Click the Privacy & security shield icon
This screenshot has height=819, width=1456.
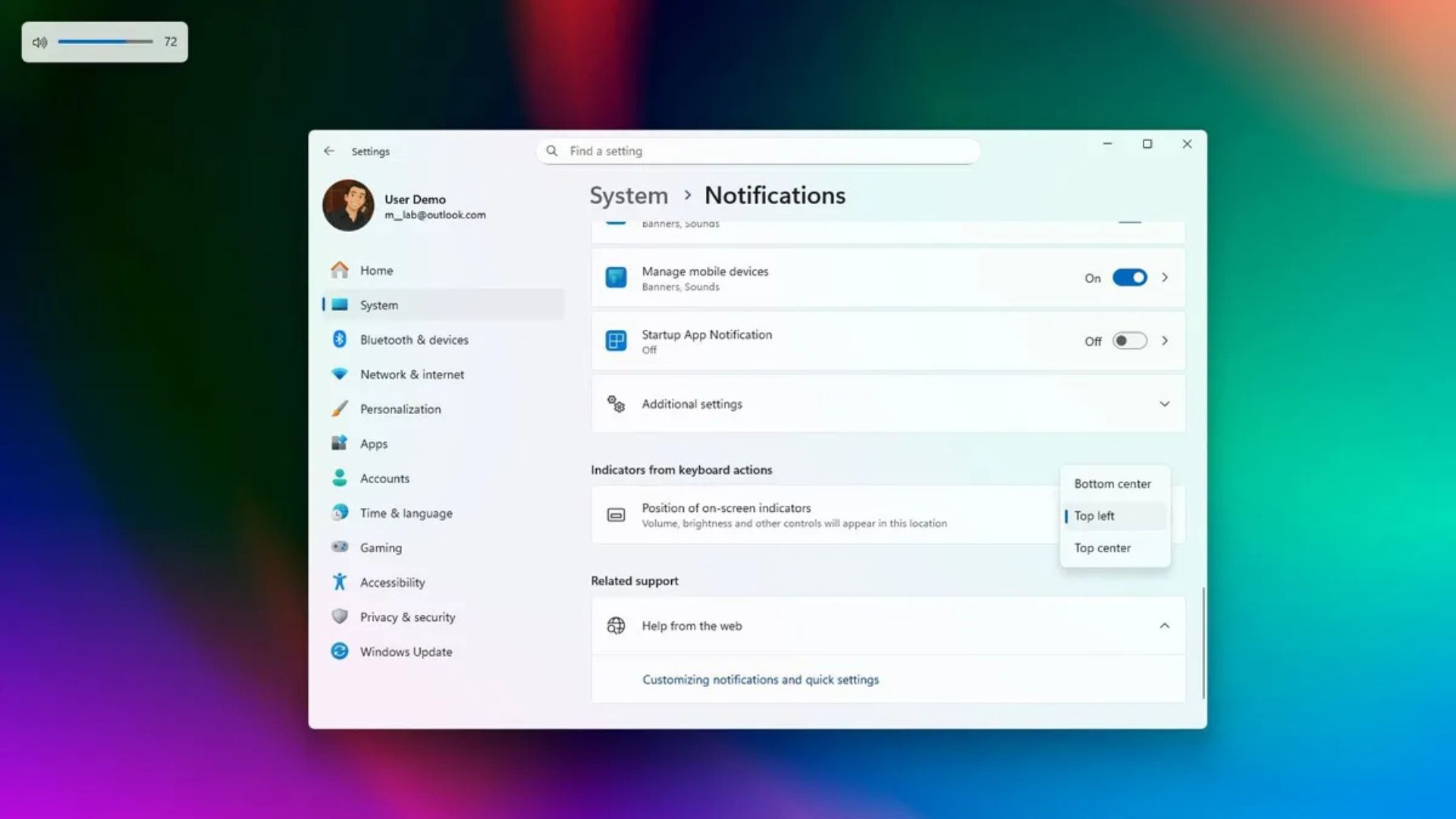pos(340,617)
